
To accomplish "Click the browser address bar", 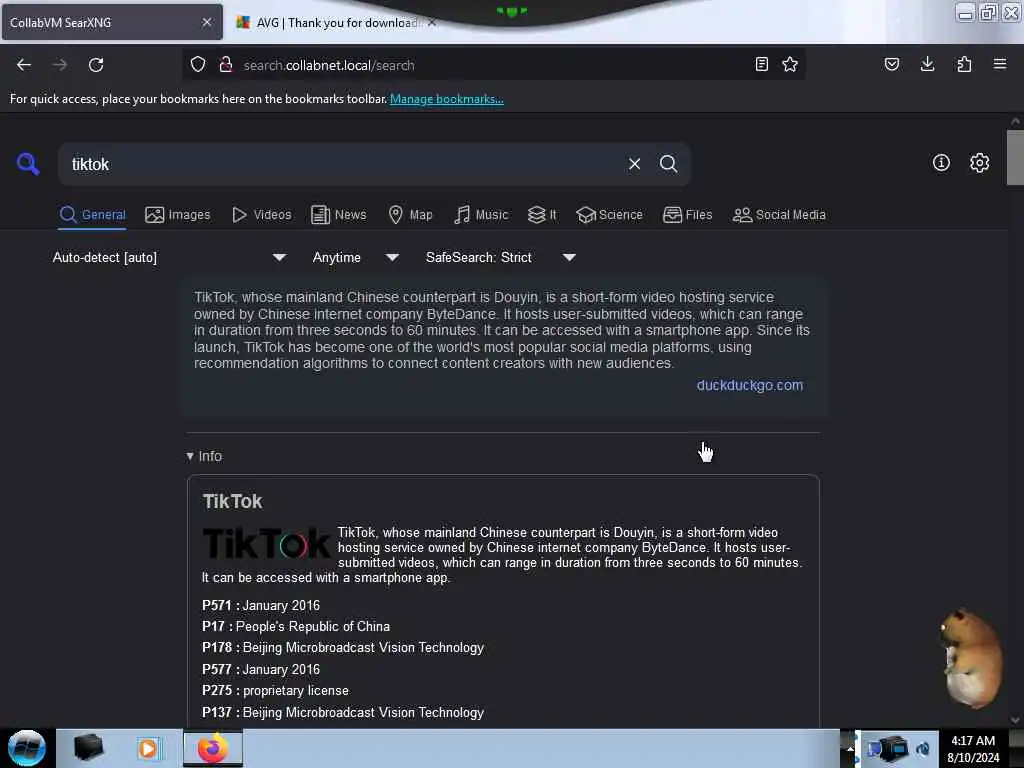I will point(493,65).
